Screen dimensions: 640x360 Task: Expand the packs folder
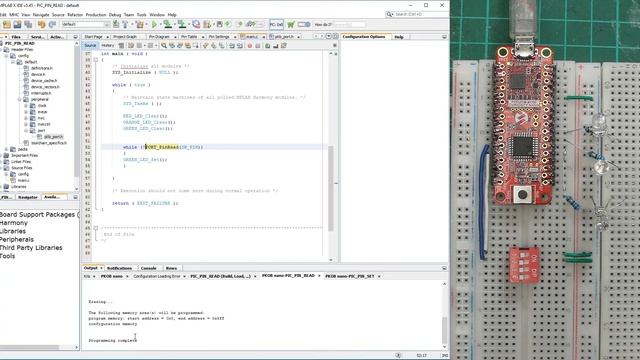[7, 149]
